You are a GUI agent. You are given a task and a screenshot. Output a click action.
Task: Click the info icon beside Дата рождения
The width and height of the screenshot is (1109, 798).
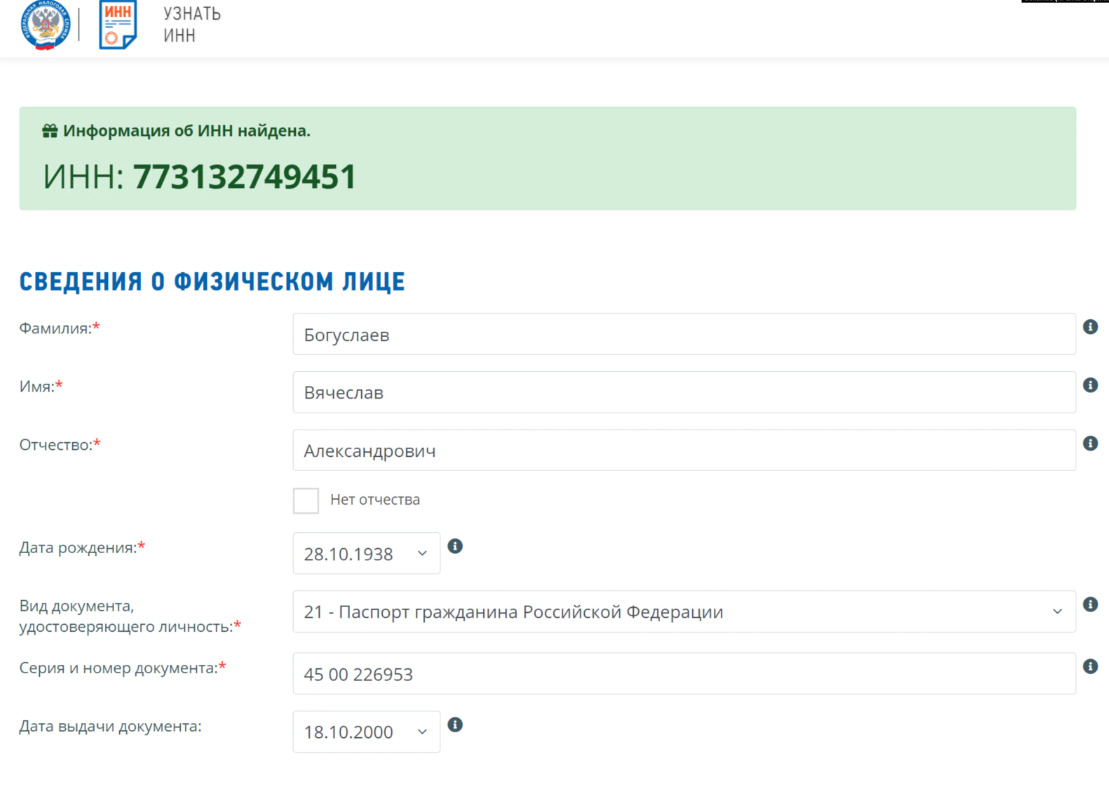tap(455, 546)
